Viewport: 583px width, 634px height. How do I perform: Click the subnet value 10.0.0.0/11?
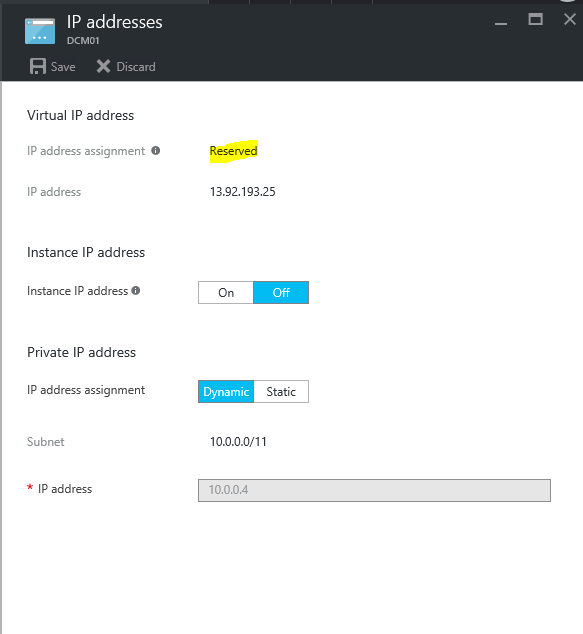click(x=238, y=442)
